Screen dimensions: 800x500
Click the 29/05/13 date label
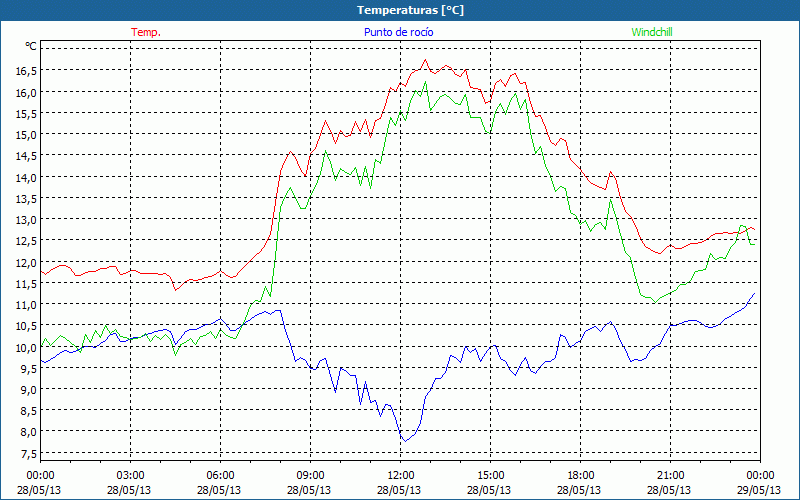[759, 490]
